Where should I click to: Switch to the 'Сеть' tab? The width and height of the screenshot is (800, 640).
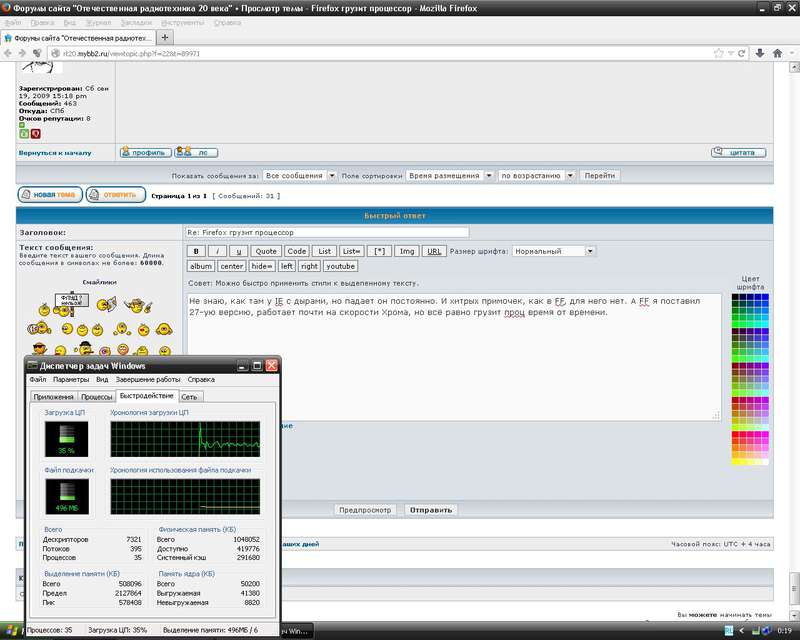pyautogui.click(x=189, y=397)
